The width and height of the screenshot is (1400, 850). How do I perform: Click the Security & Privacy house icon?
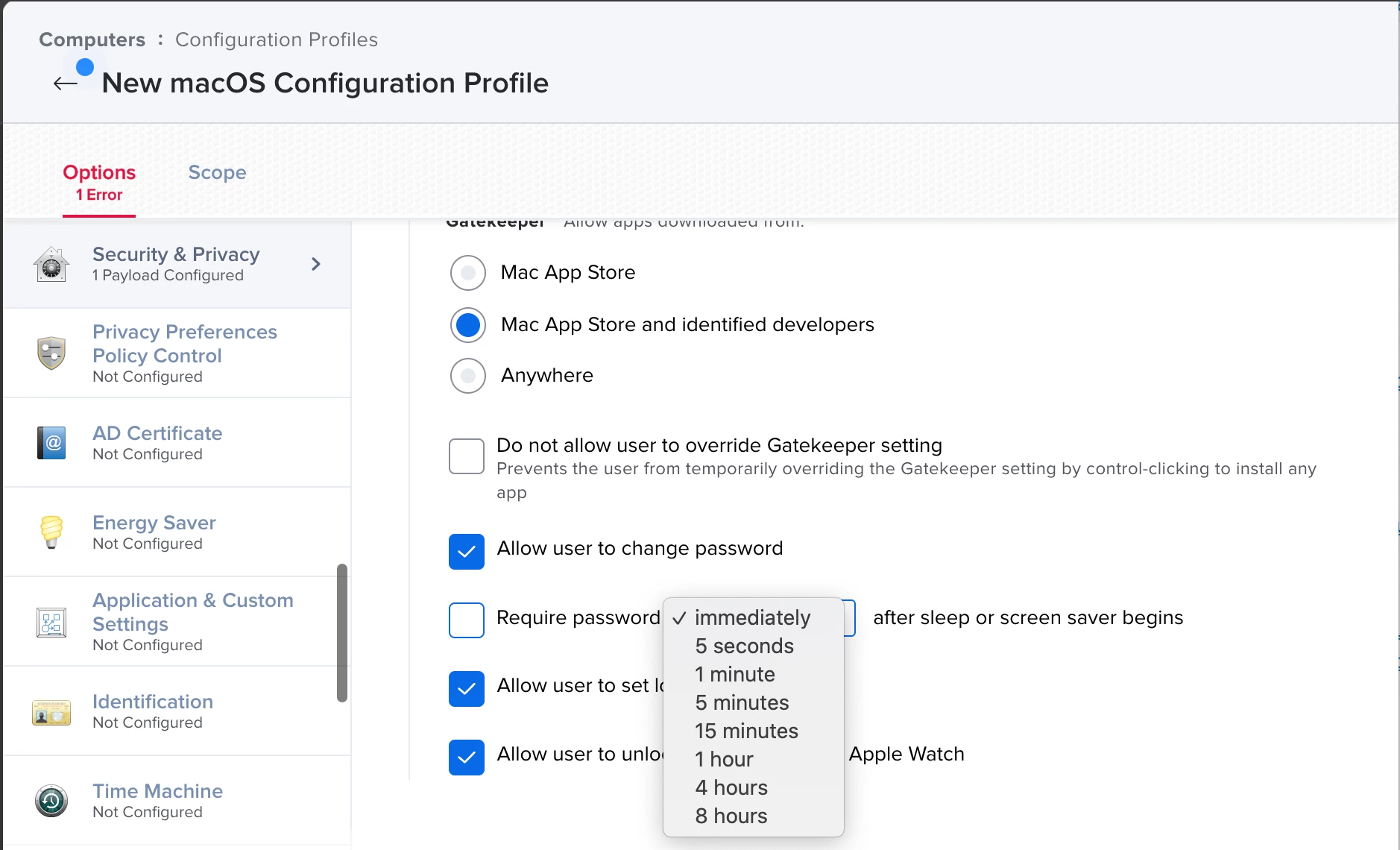(51, 265)
